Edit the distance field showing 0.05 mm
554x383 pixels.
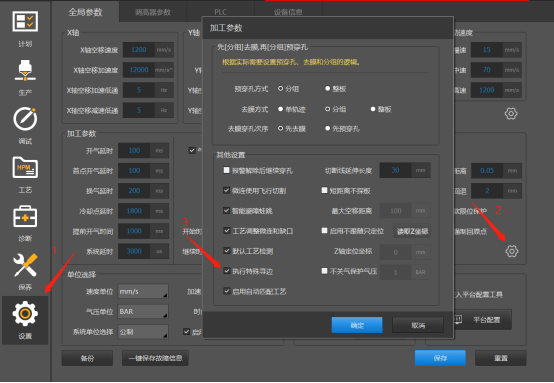coord(487,171)
